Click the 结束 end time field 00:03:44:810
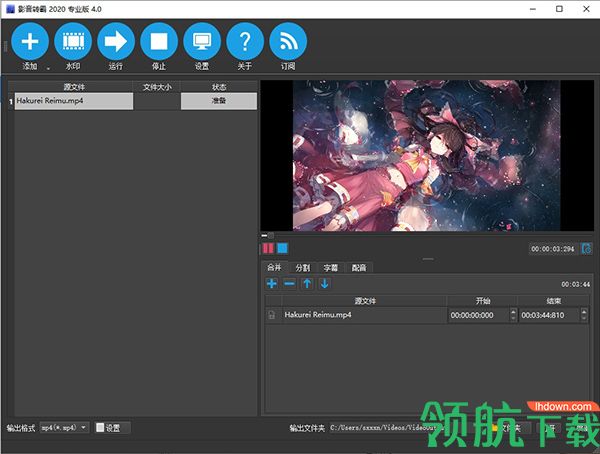 [549, 315]
